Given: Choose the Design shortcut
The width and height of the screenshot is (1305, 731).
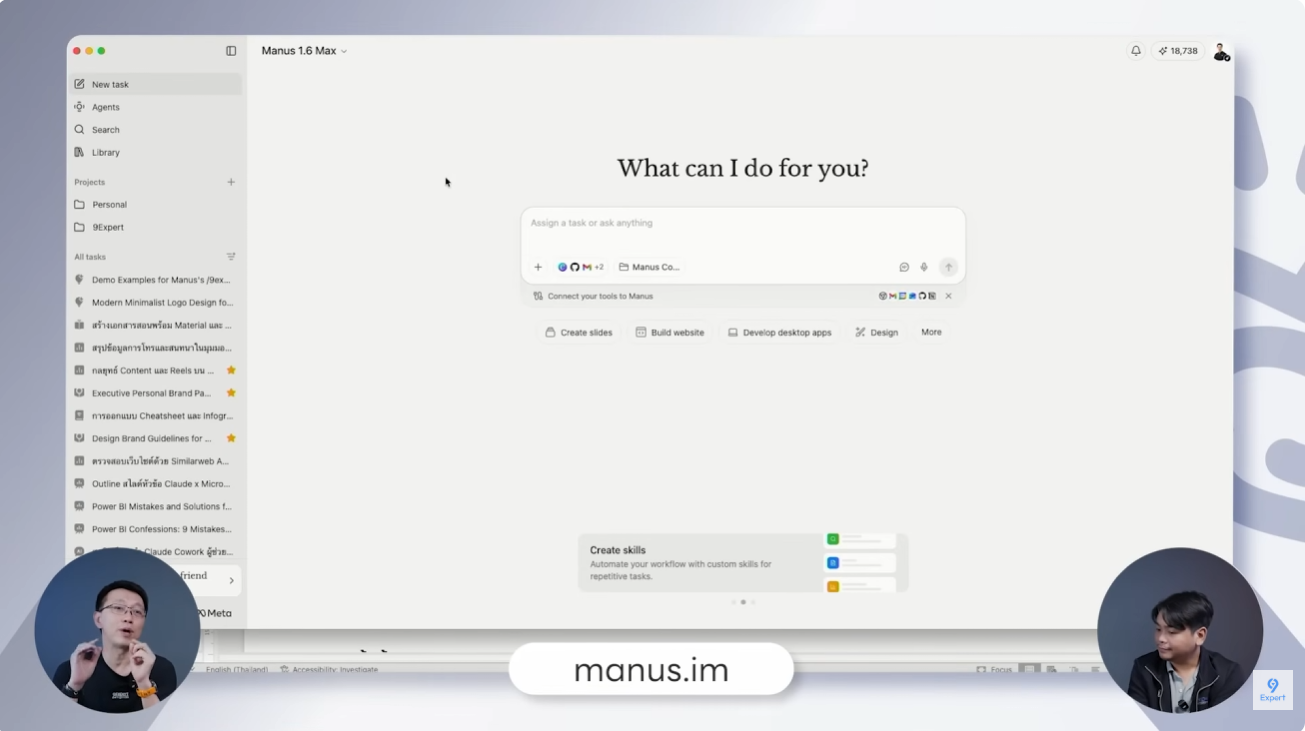Looking at the screenshot, I should (x=876, y=332).
